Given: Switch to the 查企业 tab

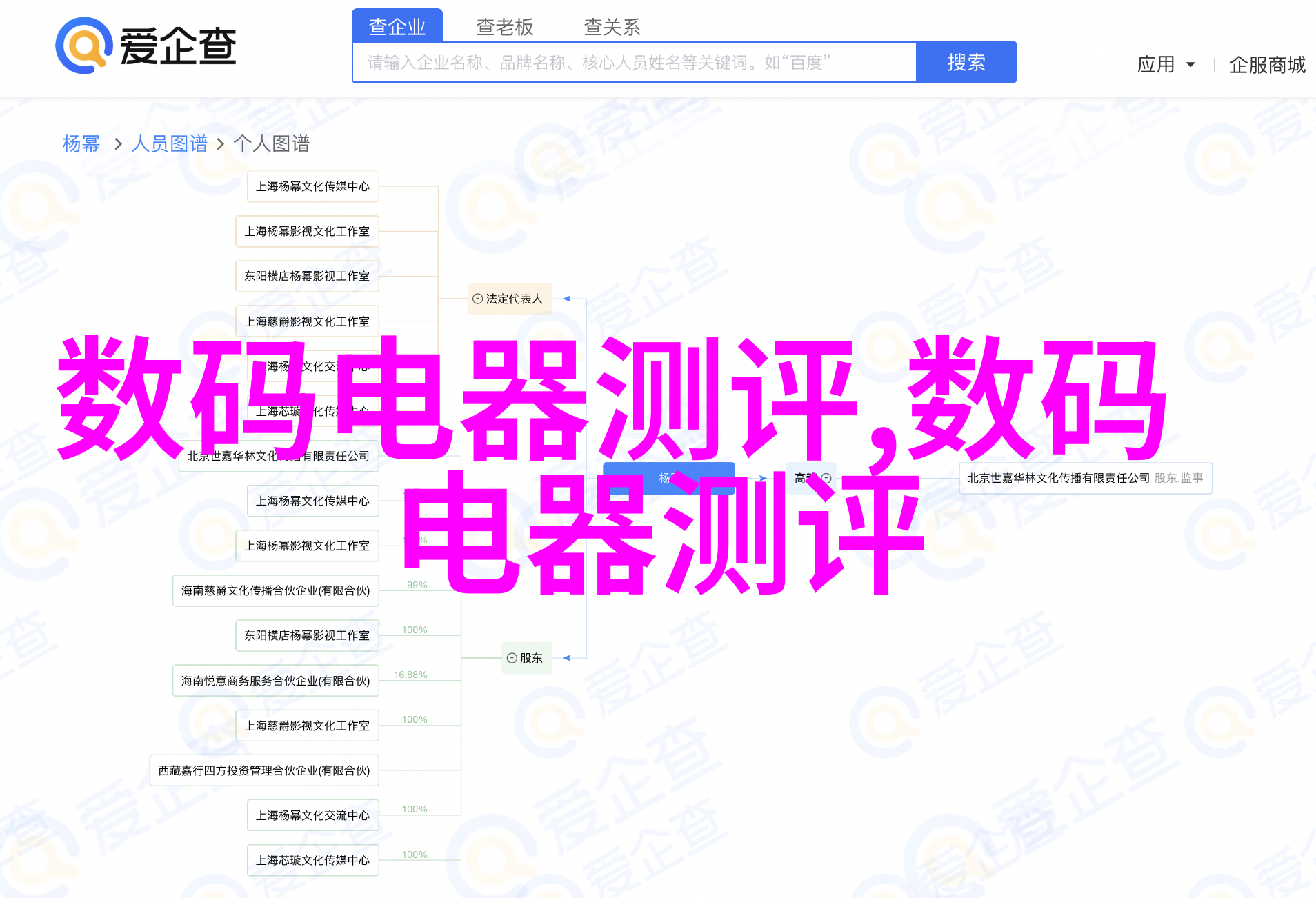Looking at the screenshot, I should (x=397, y=26).
